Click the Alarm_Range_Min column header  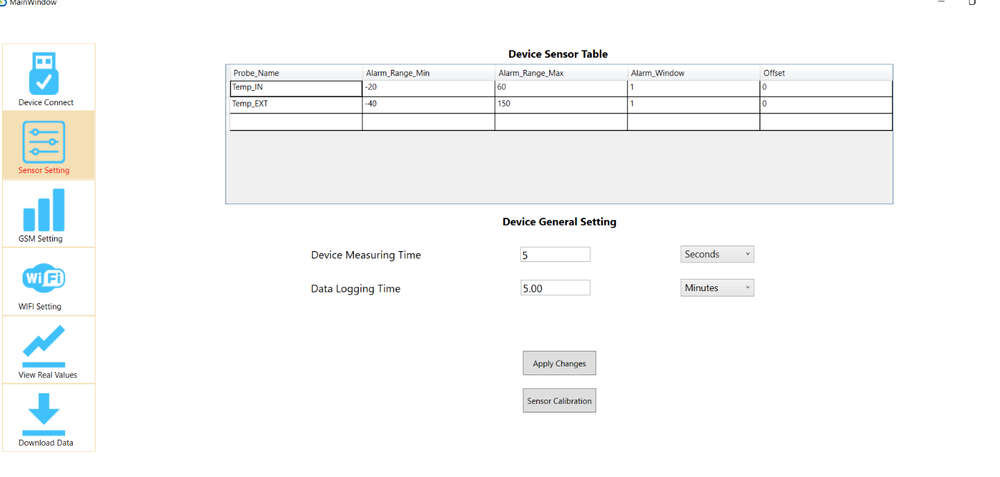(428, 73)
